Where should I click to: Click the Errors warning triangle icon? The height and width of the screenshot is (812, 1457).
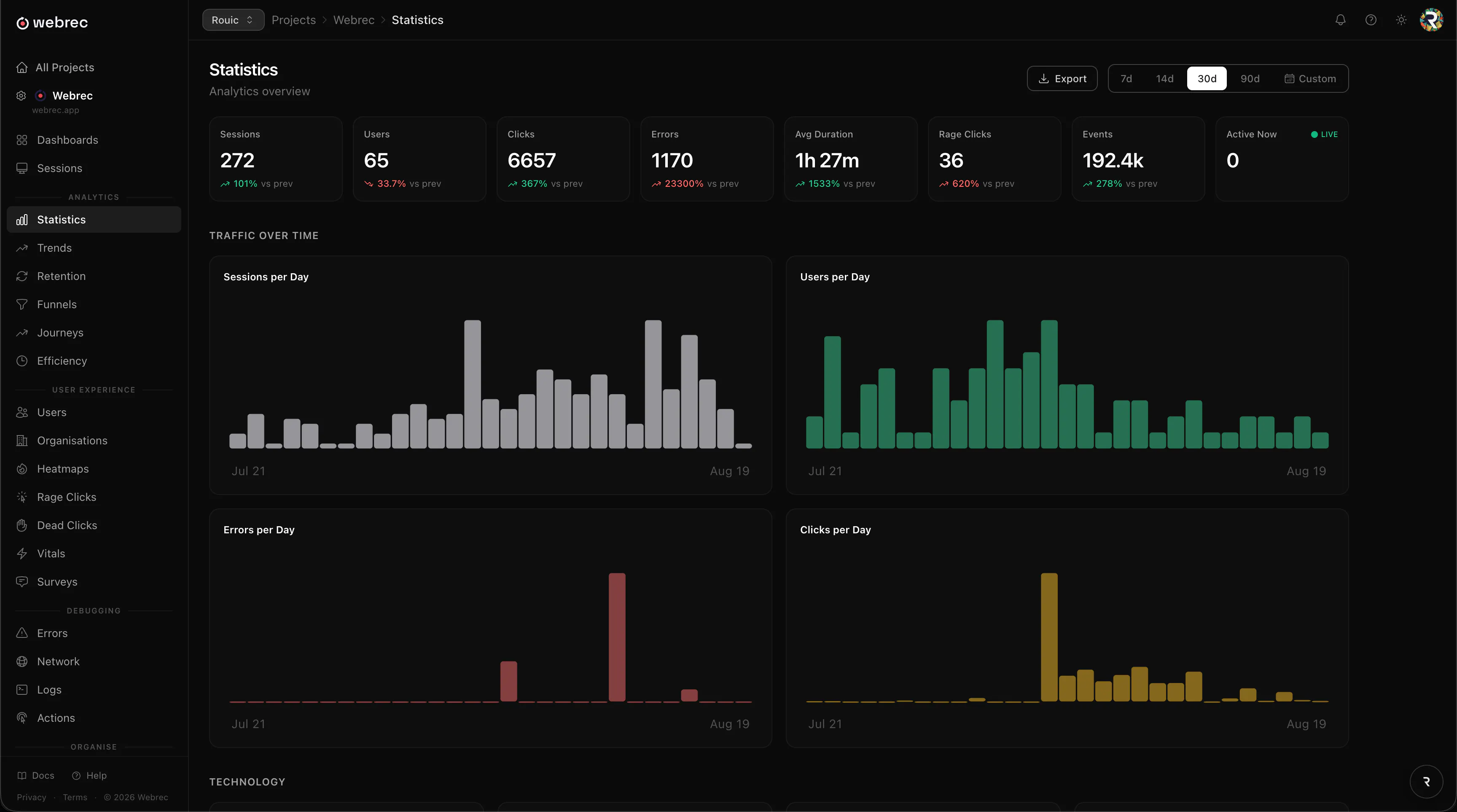click(22, 634)
